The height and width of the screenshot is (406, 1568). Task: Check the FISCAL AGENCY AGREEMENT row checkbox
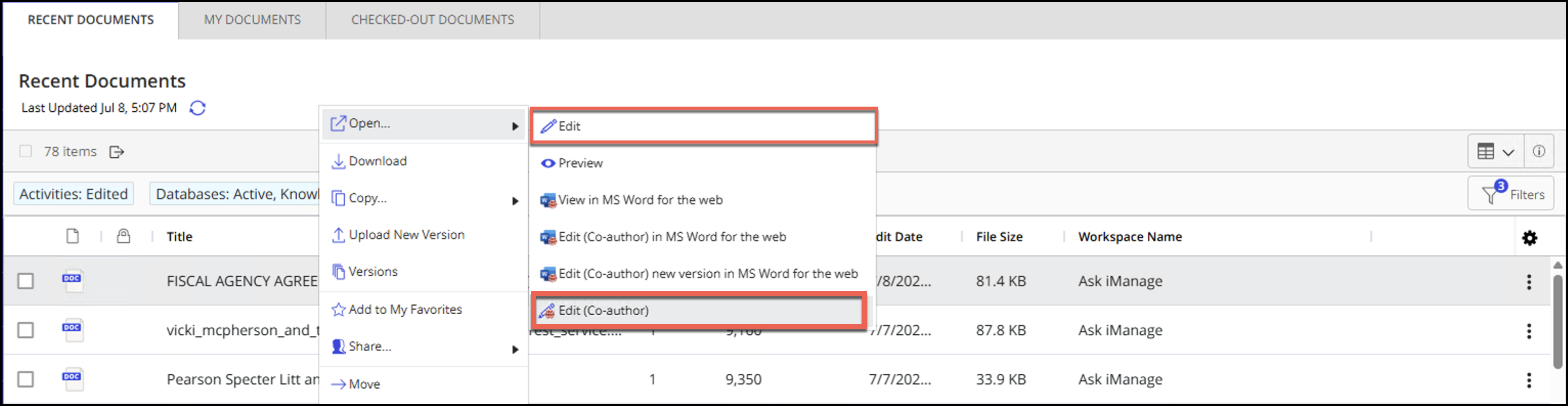tap(26, 281)
